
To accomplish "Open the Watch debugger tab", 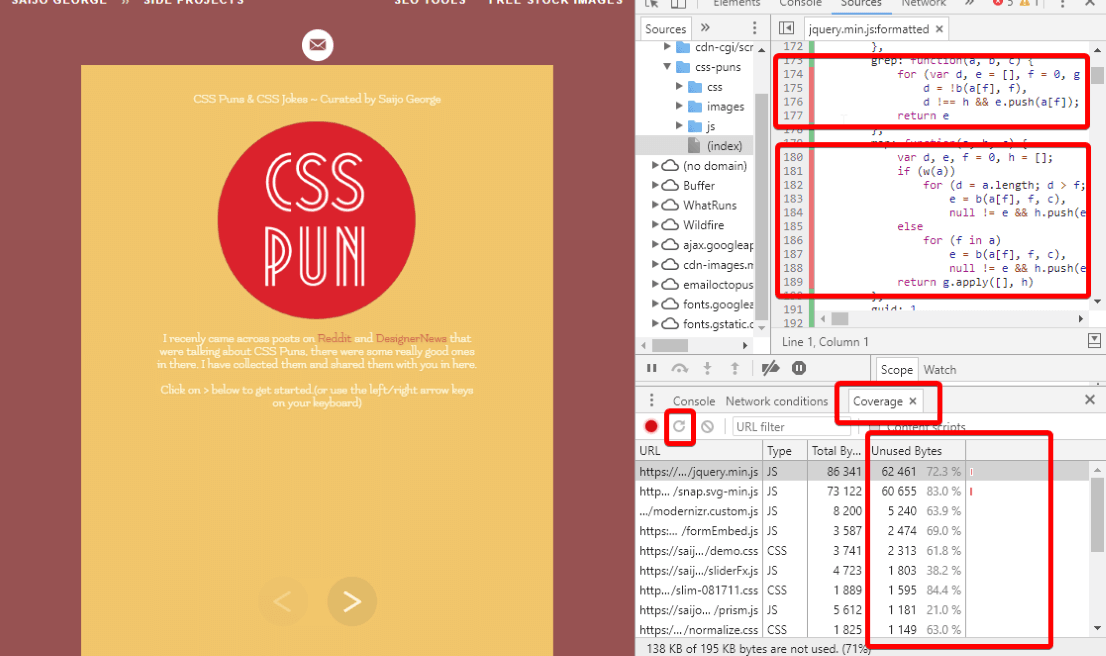I will (940, 370).
